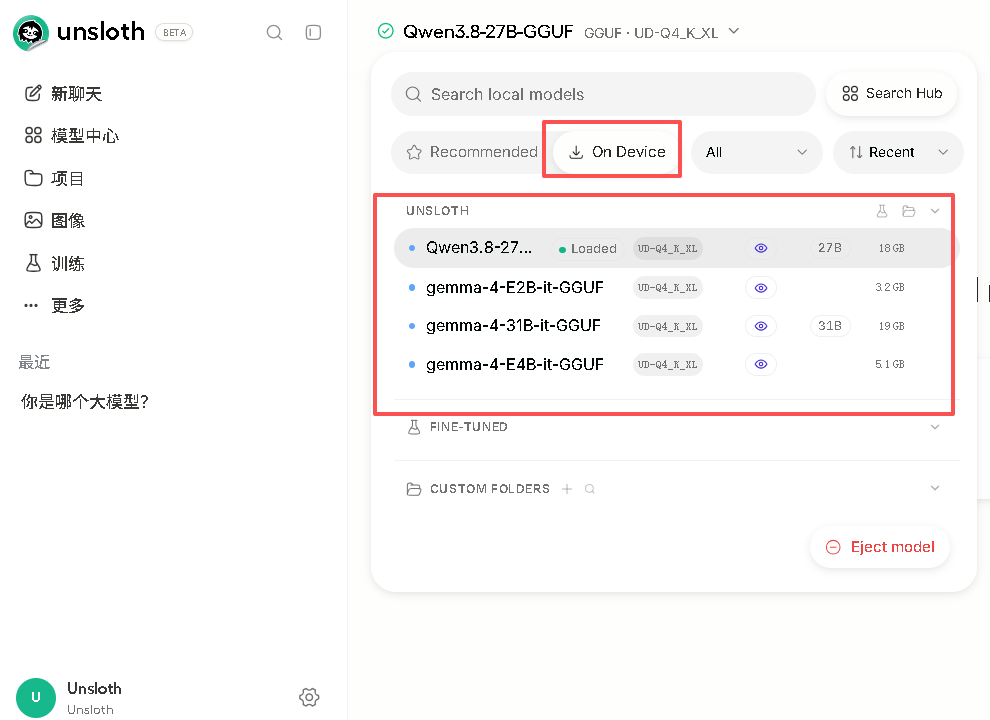Click the Qwen3.8-27B-GGUF header title
The width and height of the screenshot is (990, 720).
488,32
